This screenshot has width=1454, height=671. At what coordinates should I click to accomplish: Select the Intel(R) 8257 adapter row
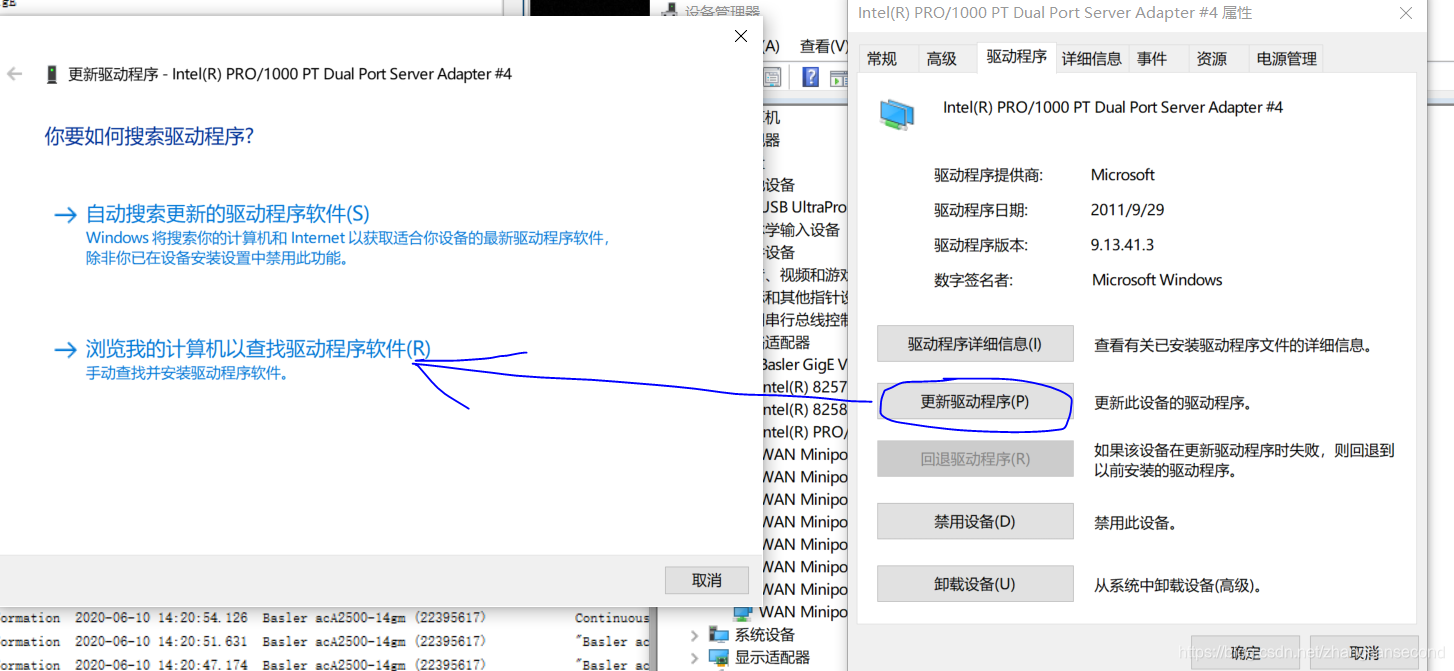coord(804,387)
